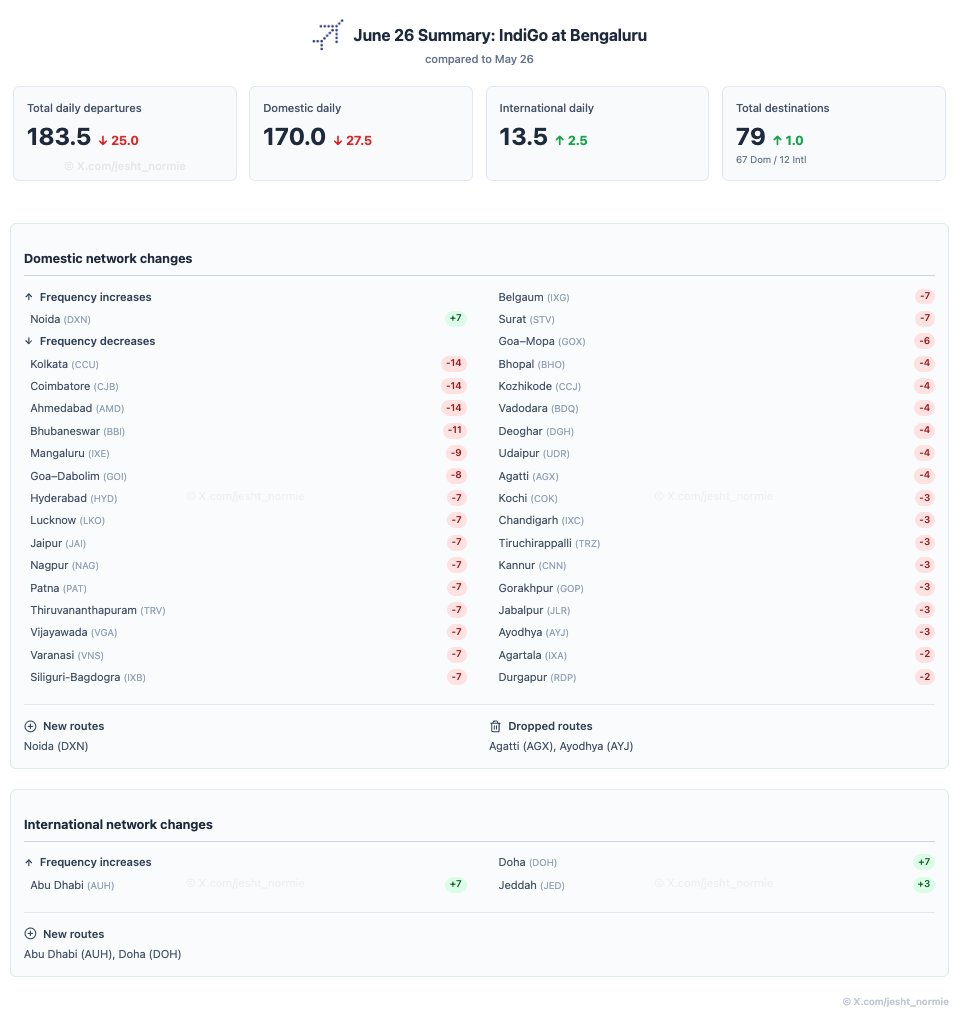Click the up arrow by international Frequency increases
Image resolution: width=961 pixels, height=1014 pixels.
(x=28, y=862)
